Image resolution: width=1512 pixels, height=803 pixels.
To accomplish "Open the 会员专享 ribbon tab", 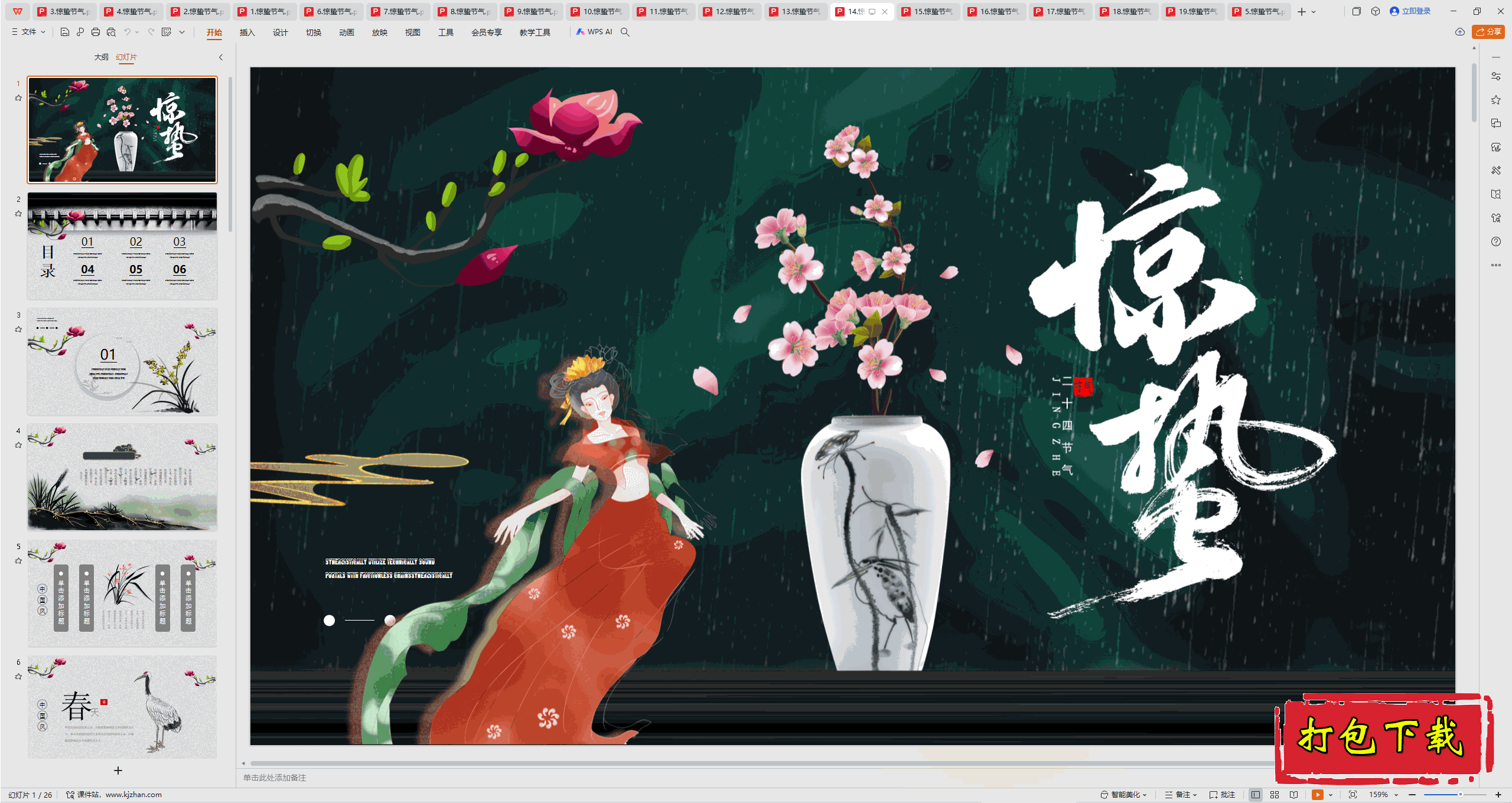I will tap(486, 32).
